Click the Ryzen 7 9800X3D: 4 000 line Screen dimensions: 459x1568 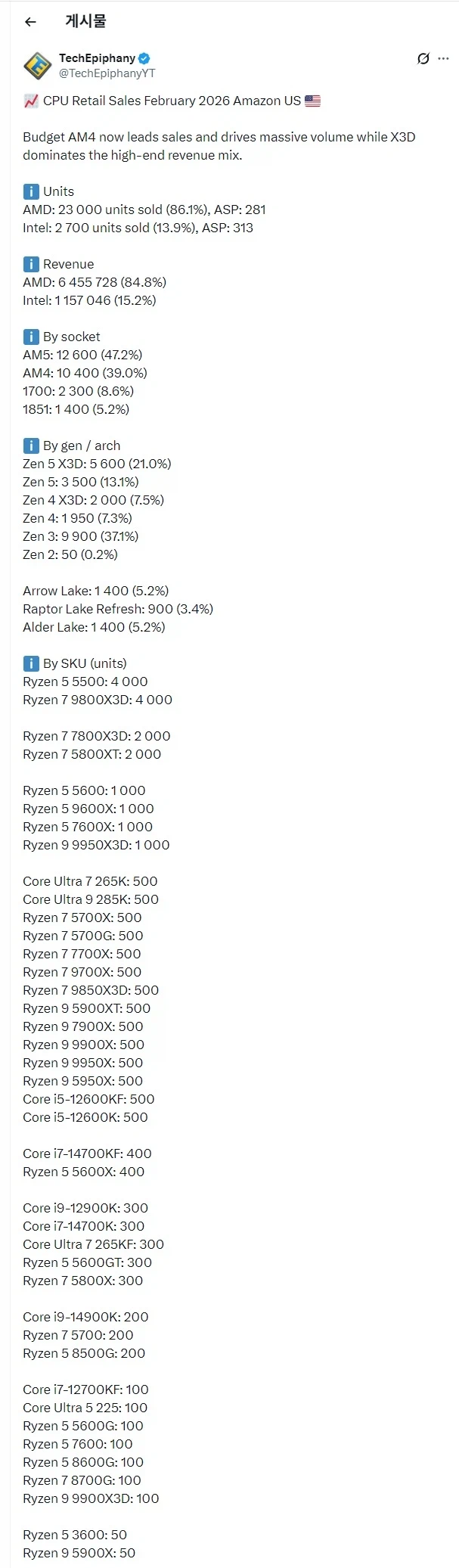[x=98, y=700]
